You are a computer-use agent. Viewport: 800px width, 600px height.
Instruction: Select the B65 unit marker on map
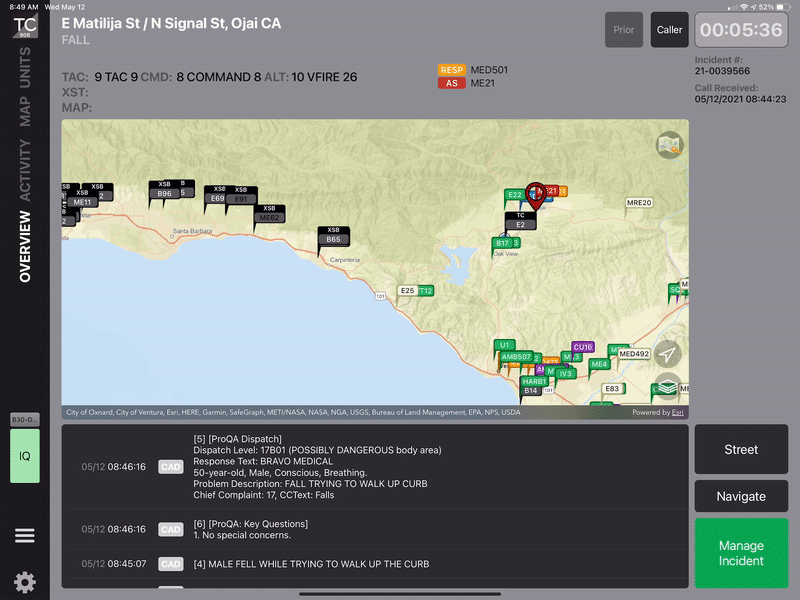click(x=333, y=239)
